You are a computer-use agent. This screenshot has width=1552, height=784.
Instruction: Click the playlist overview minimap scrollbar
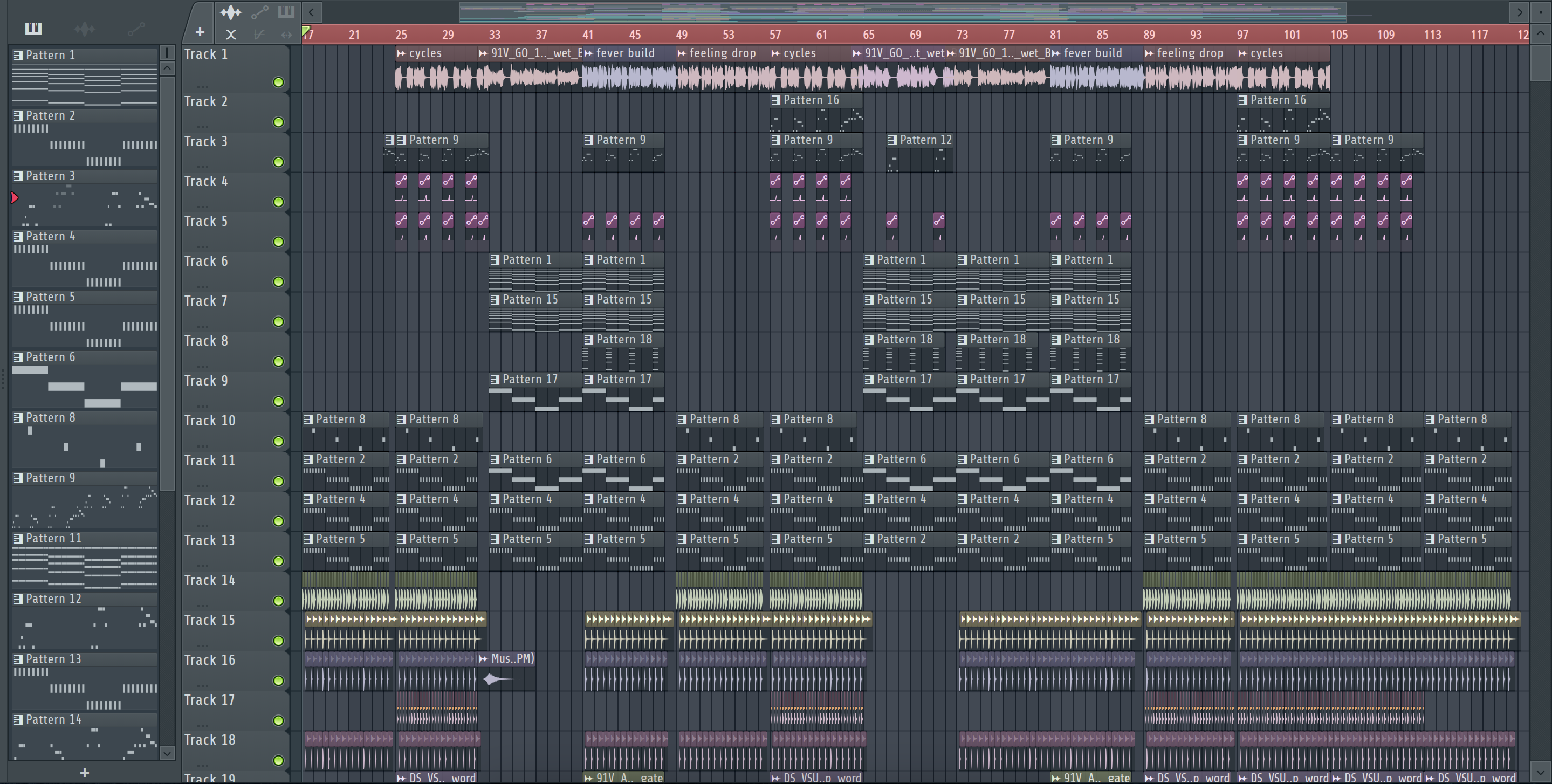[x=903, y=11]
